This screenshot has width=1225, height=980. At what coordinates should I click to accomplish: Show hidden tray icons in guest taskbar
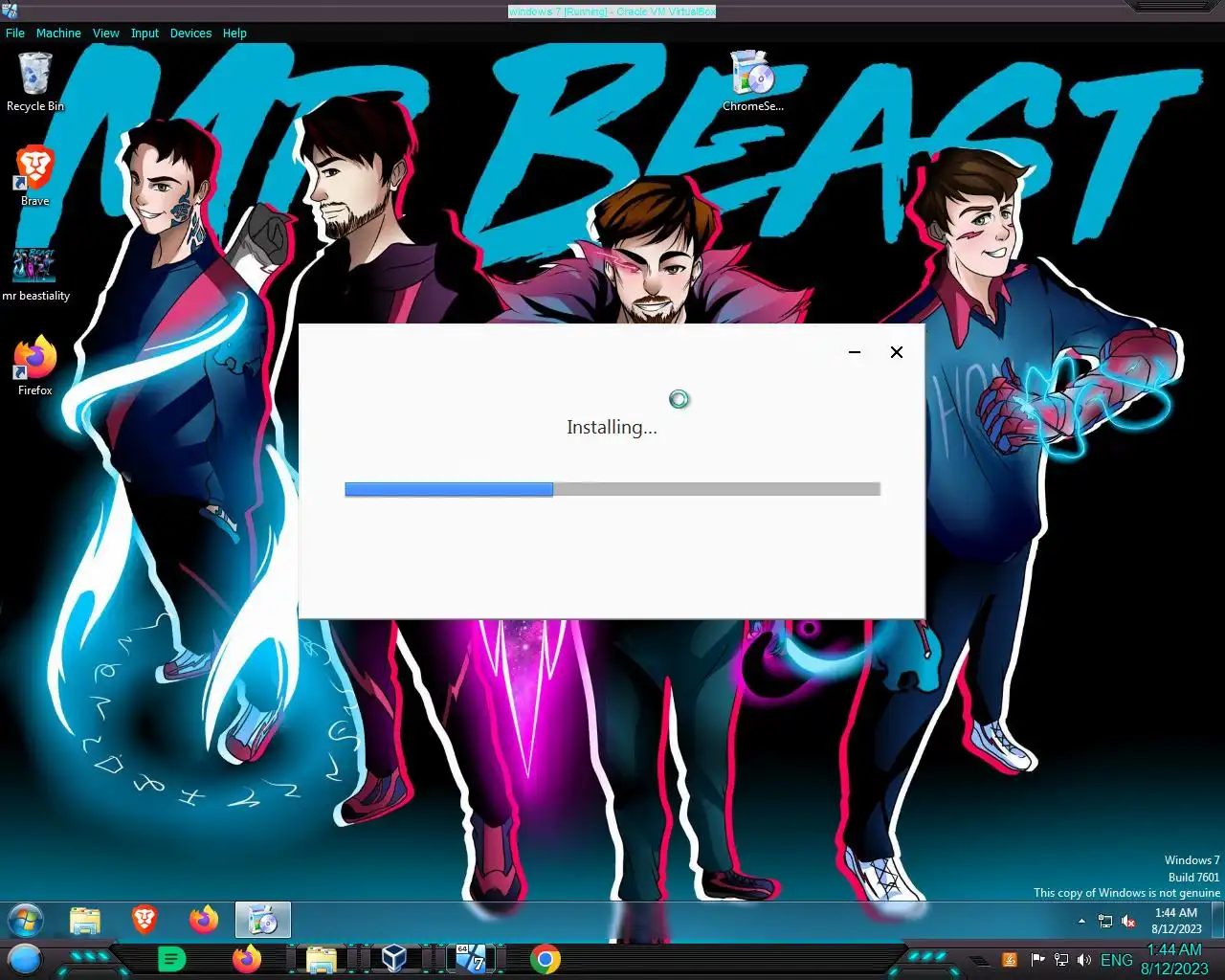pyautogui.click(x=1081, y=921)
